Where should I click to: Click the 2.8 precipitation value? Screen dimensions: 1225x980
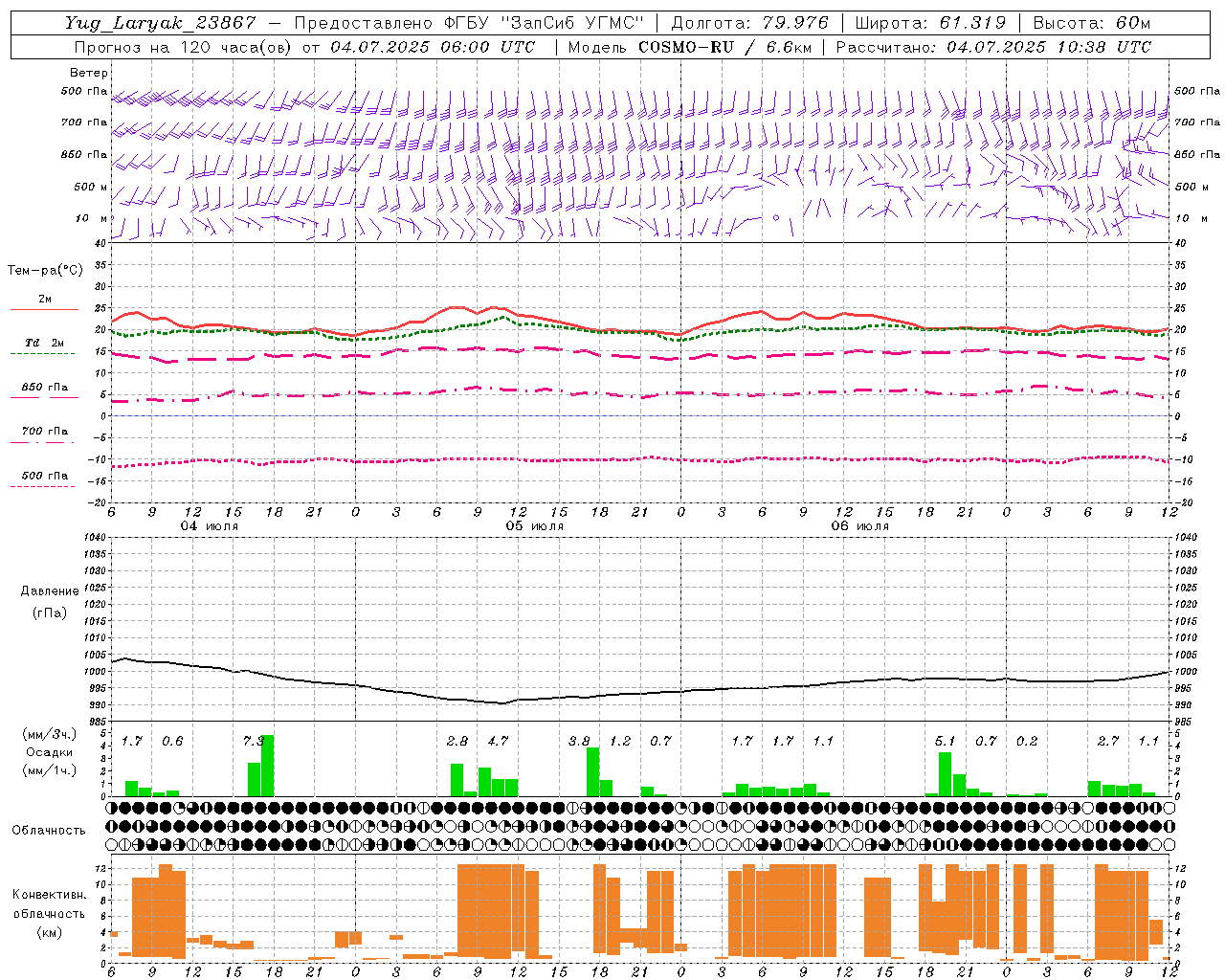(x=457, y=741)
